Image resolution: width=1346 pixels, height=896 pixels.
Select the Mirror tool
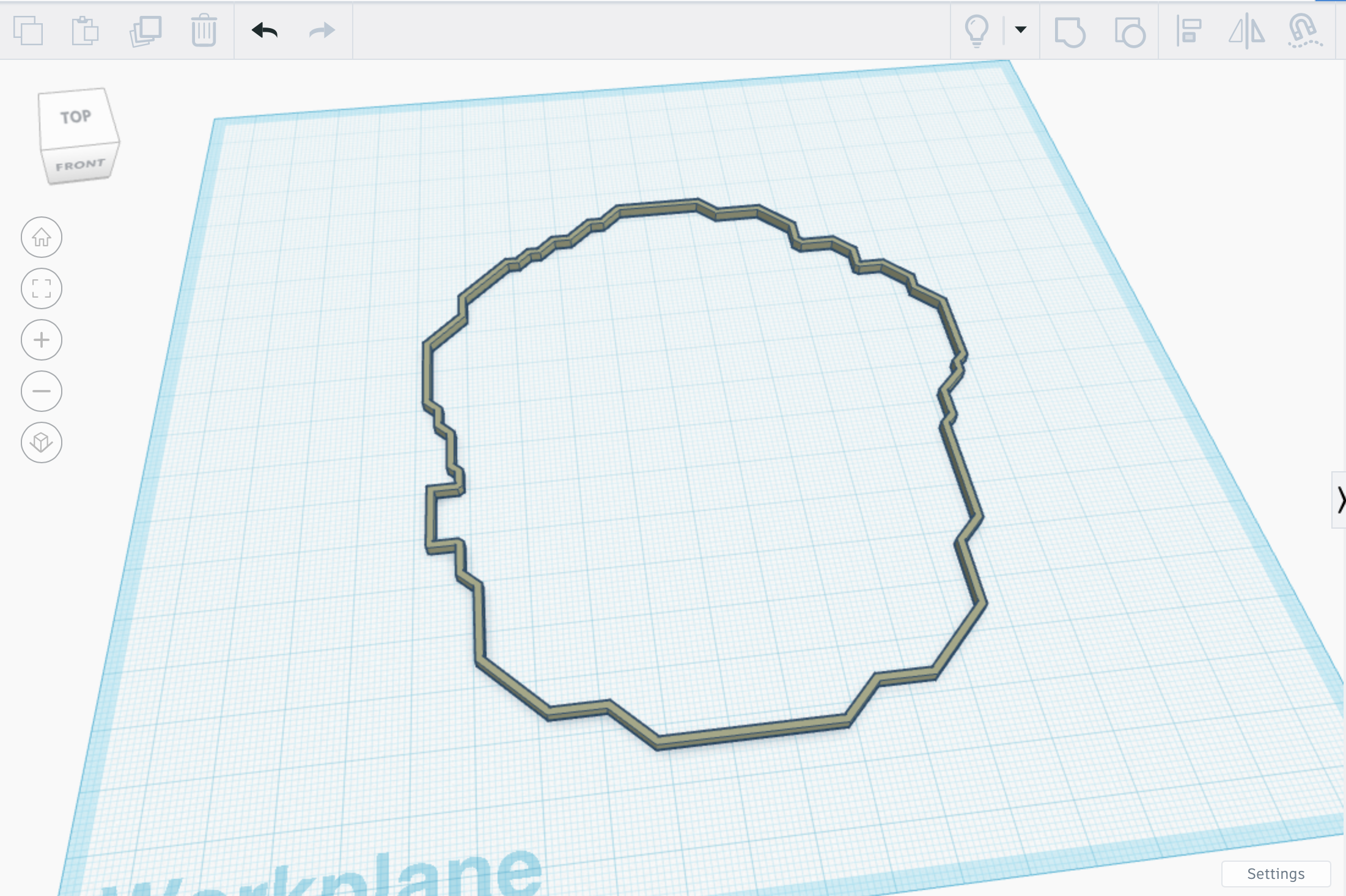pos(1246,31)
